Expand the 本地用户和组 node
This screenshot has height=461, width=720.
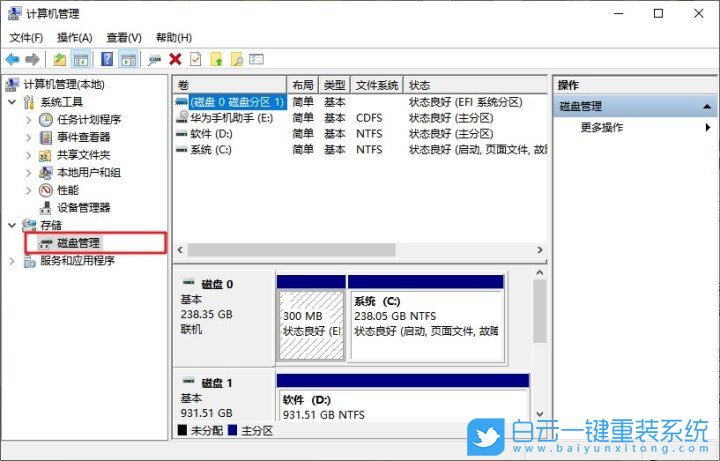[28, 173]
